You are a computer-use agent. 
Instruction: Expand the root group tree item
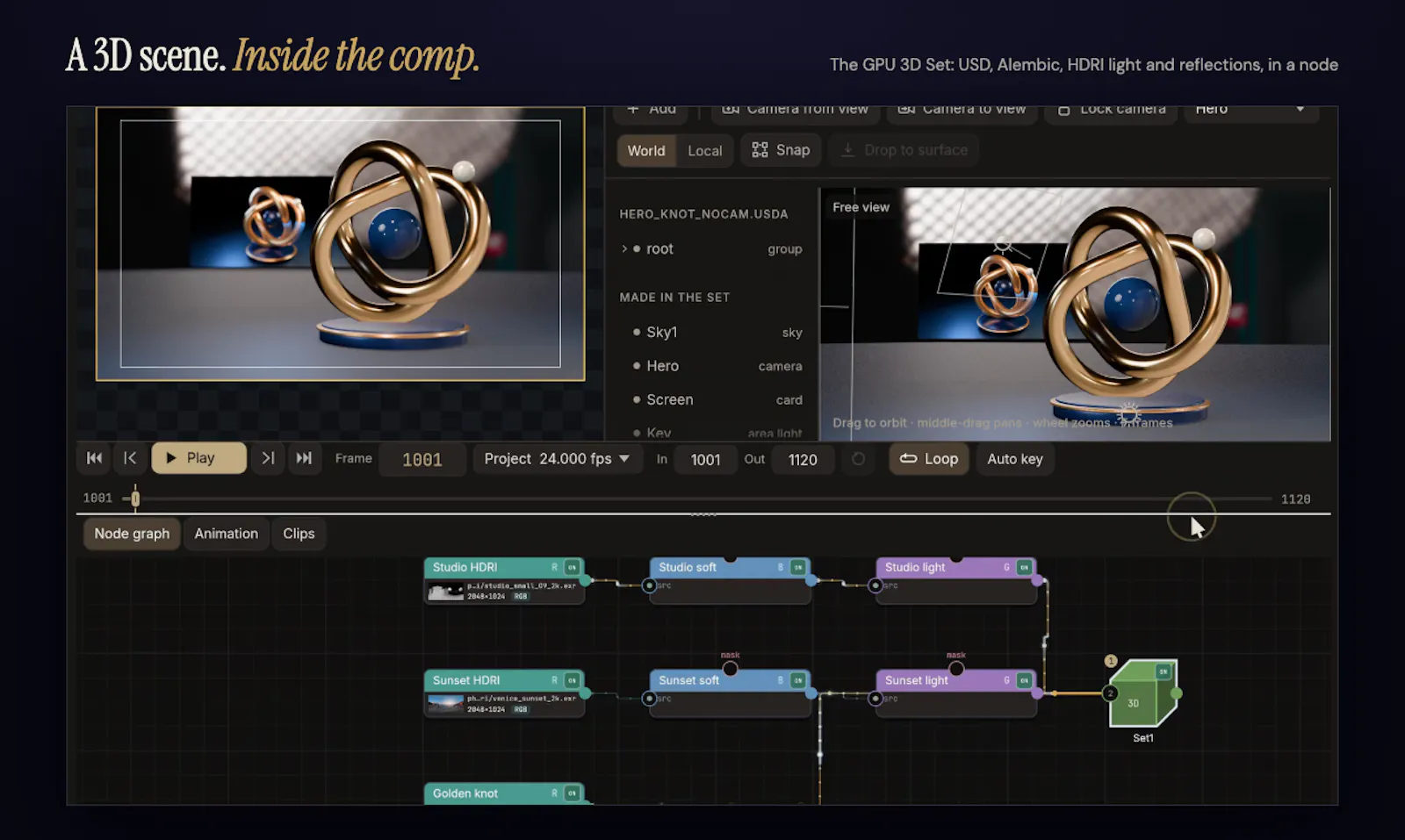click(x=624, y=249)
